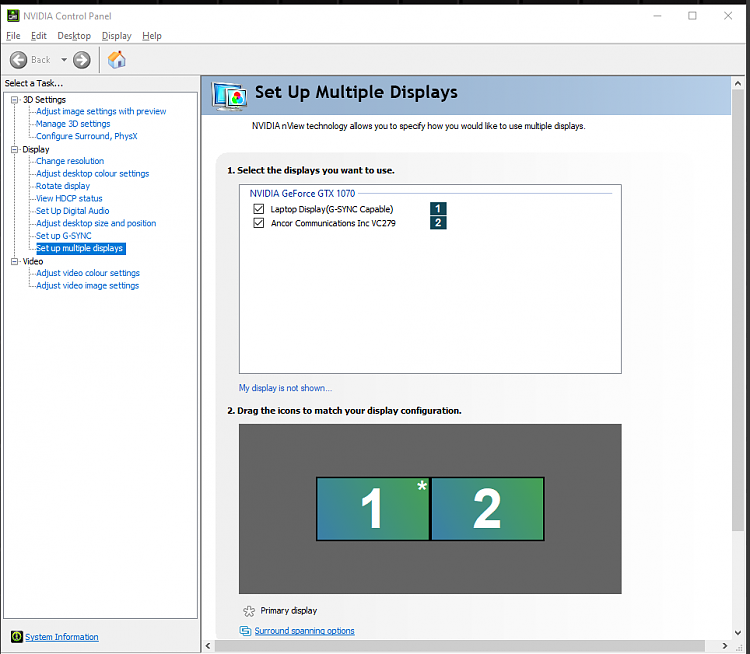The image size is (750, 654).
Task: Click the 'My display is not shown...' link
Action: (286, 388)
